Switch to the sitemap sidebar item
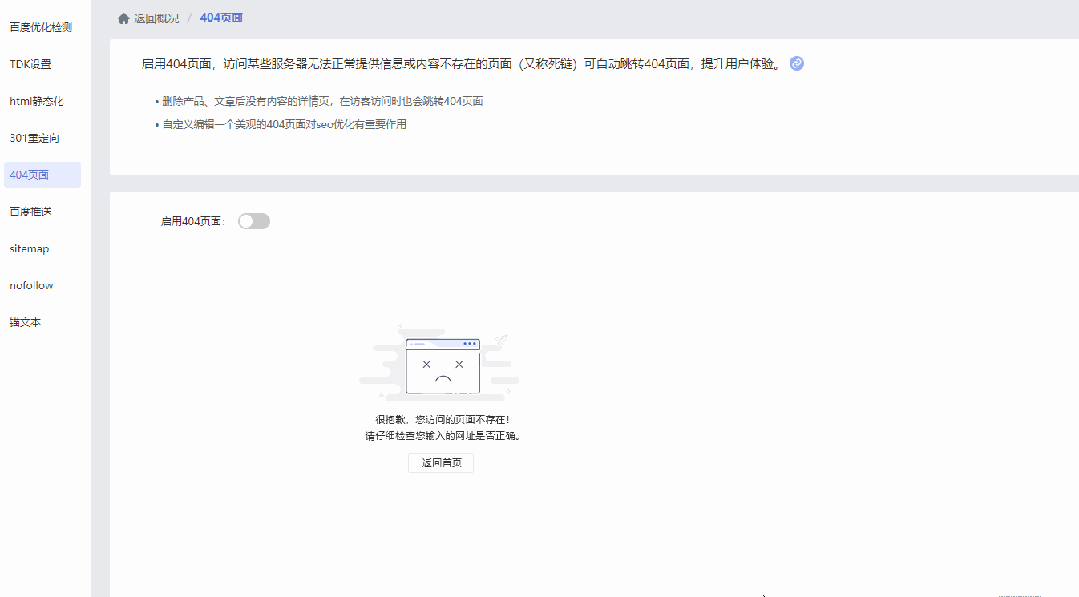The width and height of the screenshot is (1079, 597). coord(29,249)
